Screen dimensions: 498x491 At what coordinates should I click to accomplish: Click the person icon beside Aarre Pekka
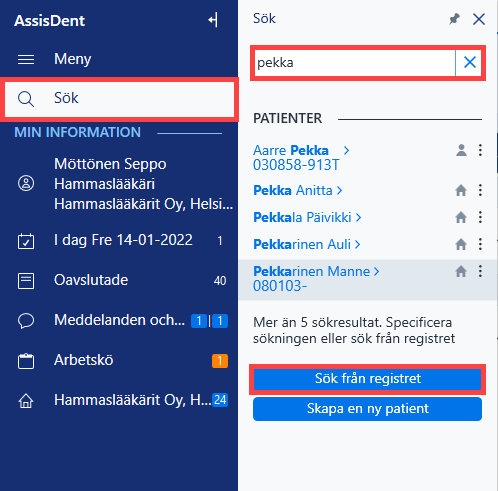click(x=461, y=150)
